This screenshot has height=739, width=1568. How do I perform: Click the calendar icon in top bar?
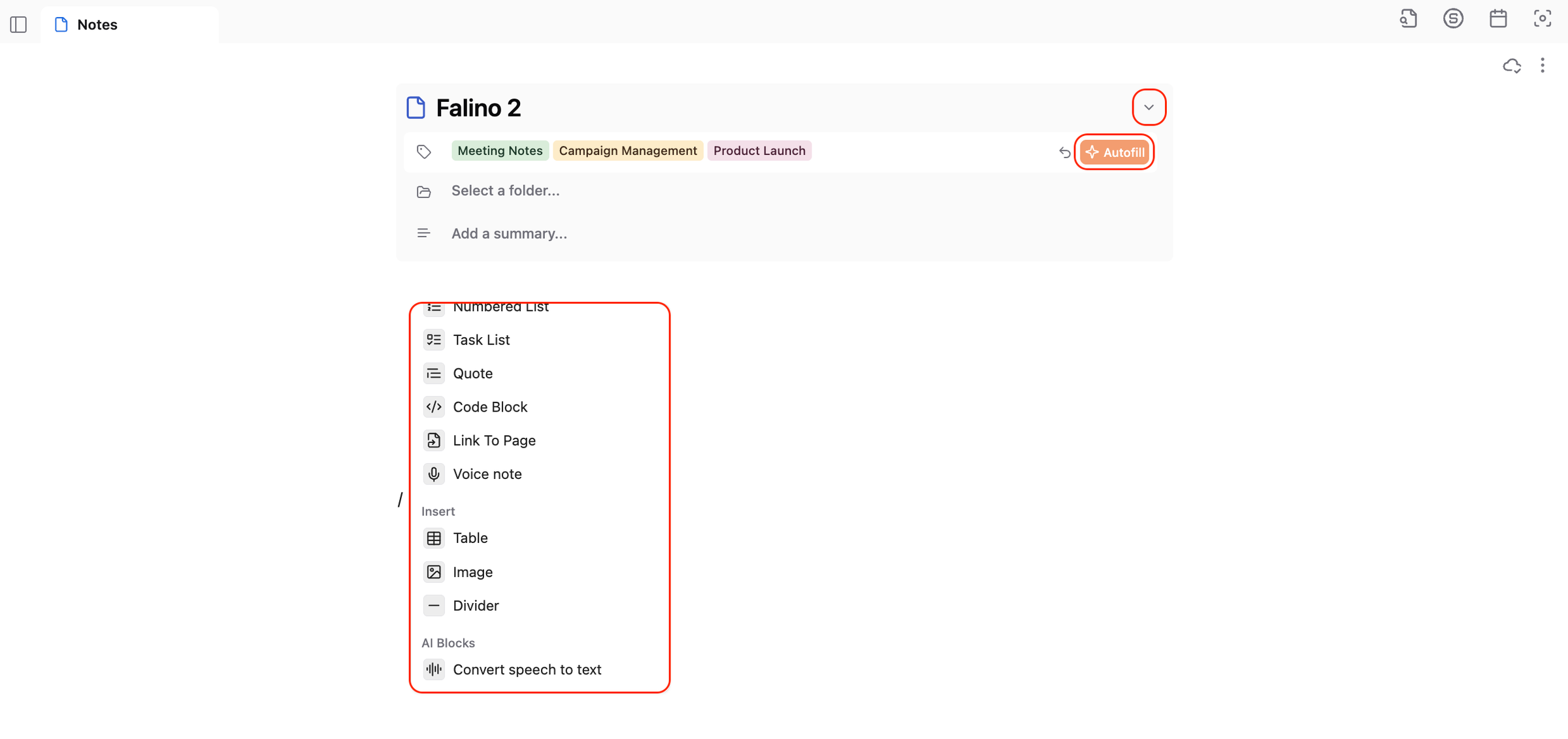click(1498, 18)
